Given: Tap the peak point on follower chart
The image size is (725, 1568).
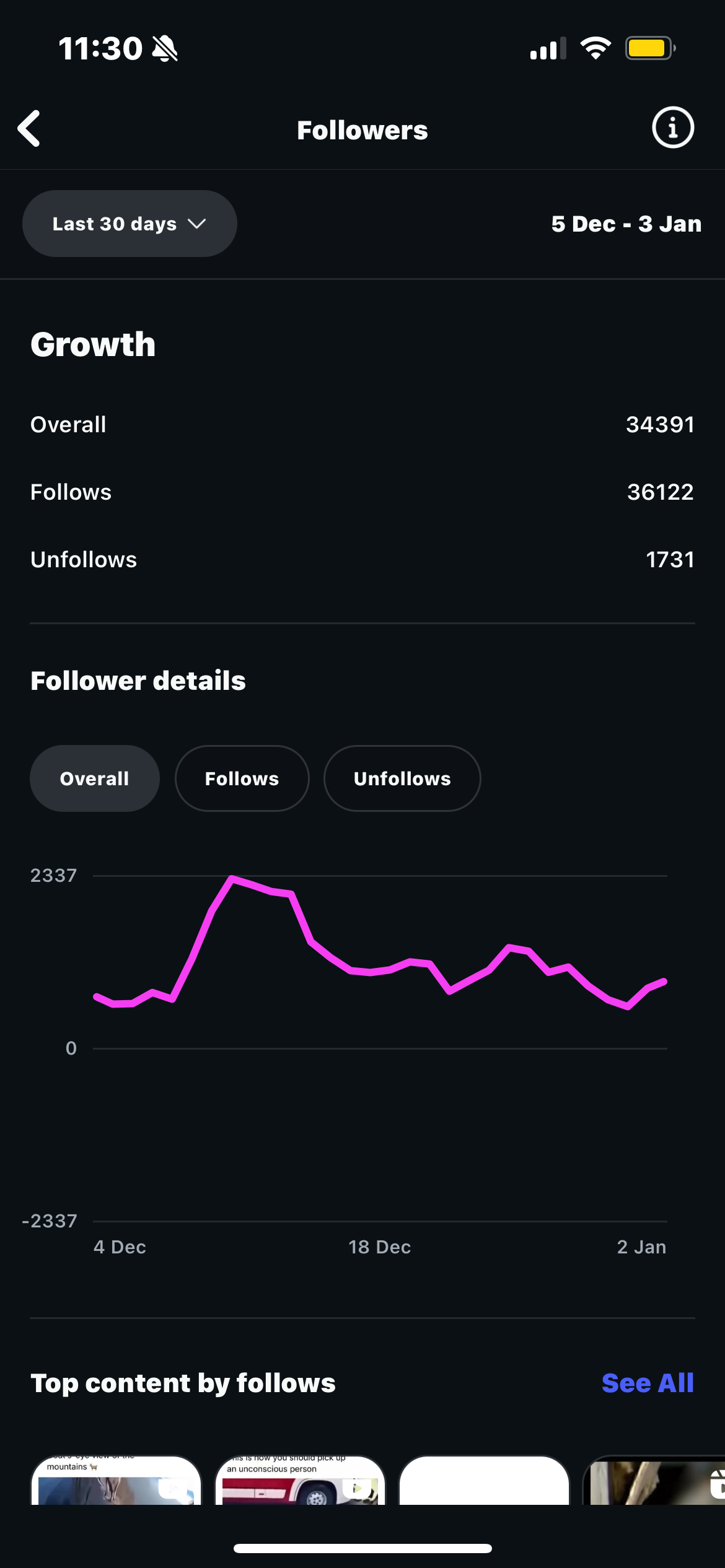Looking at the screenshot, I should [x=232, y=878].
